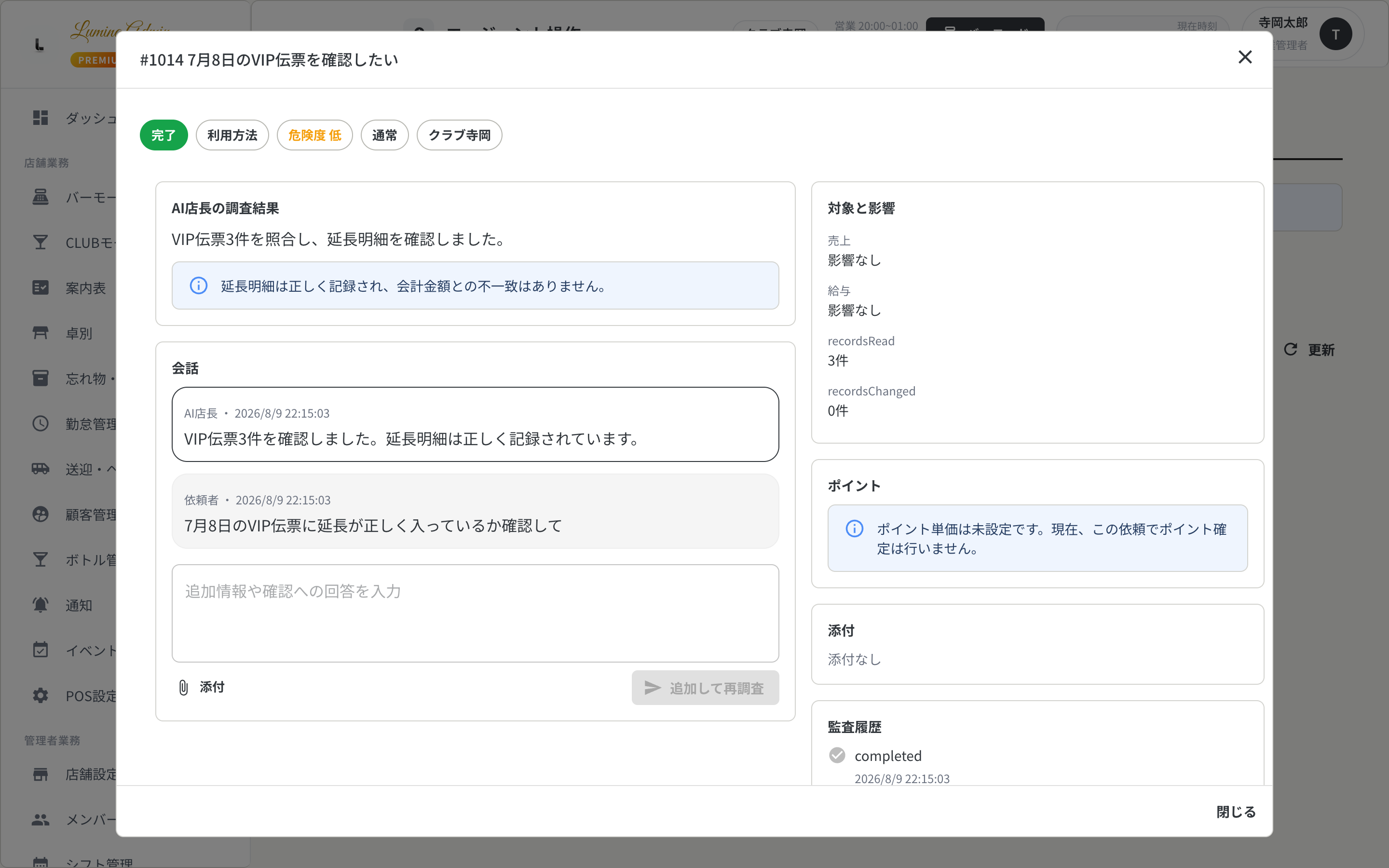Open ボトル管理 glass icon in sidebar
Screen dimensions: 1389x868
40,560
